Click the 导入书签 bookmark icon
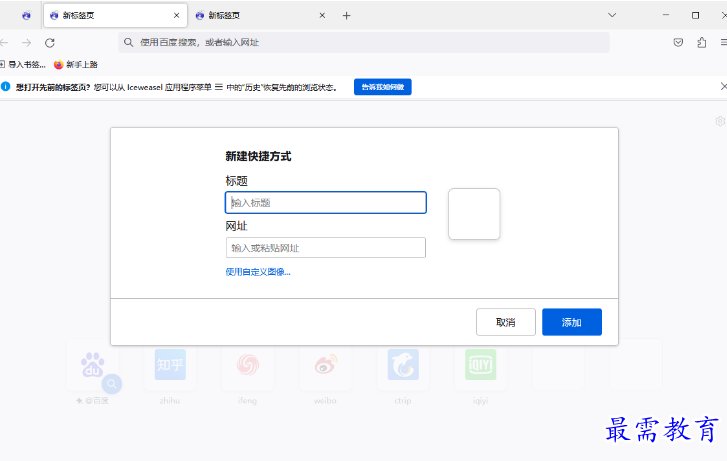 click(x=4, y=65)
